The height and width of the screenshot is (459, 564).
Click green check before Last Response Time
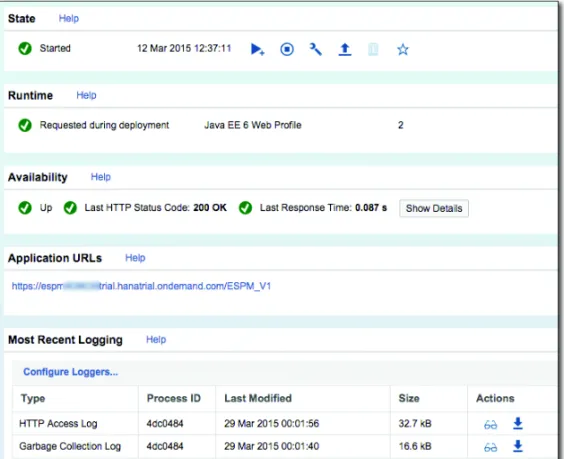coord(245,208)
